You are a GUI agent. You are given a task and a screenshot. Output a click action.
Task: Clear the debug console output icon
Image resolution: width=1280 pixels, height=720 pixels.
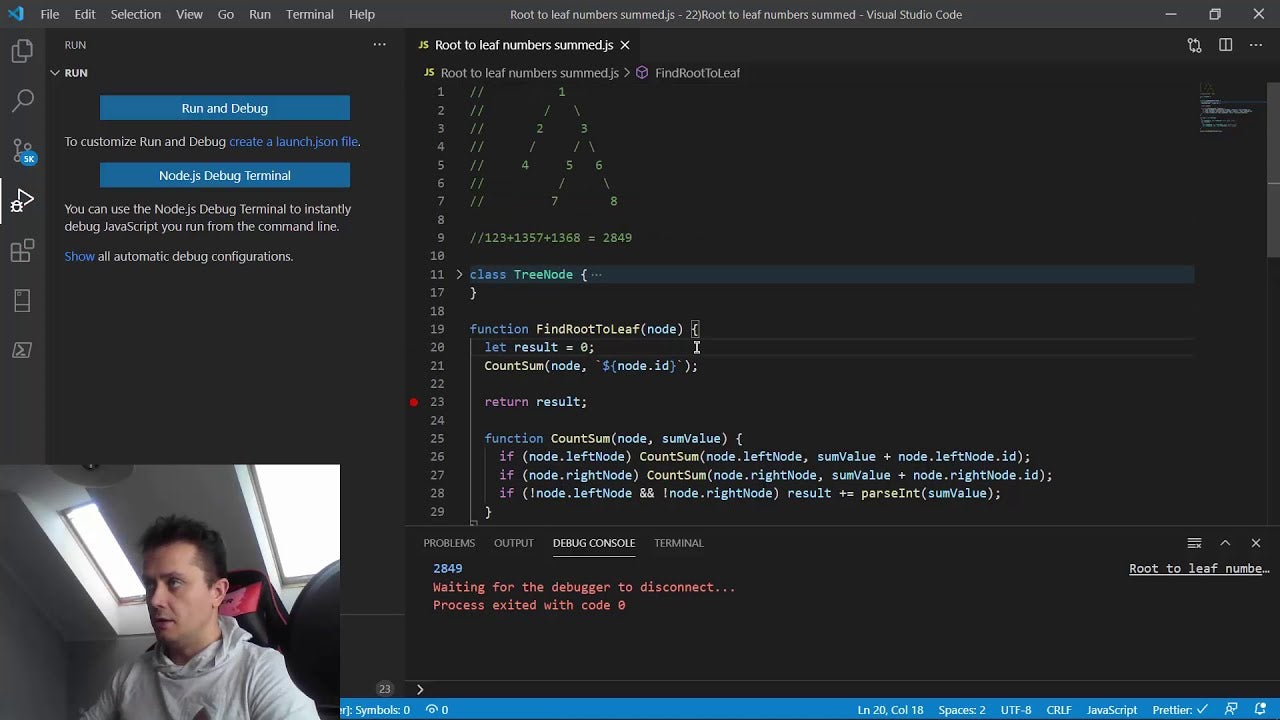click(1194, 543)
